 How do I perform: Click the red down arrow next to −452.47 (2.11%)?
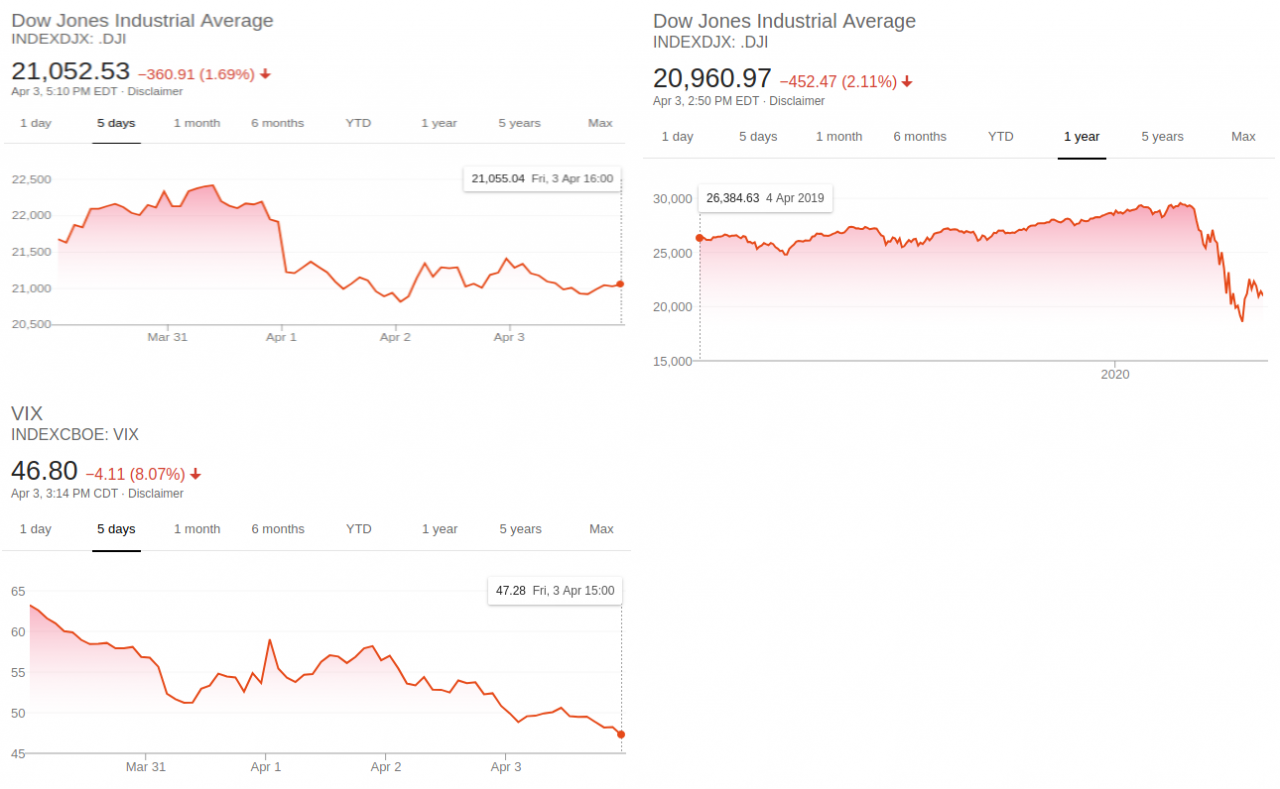pyautogui.click(x=907, y=82)
